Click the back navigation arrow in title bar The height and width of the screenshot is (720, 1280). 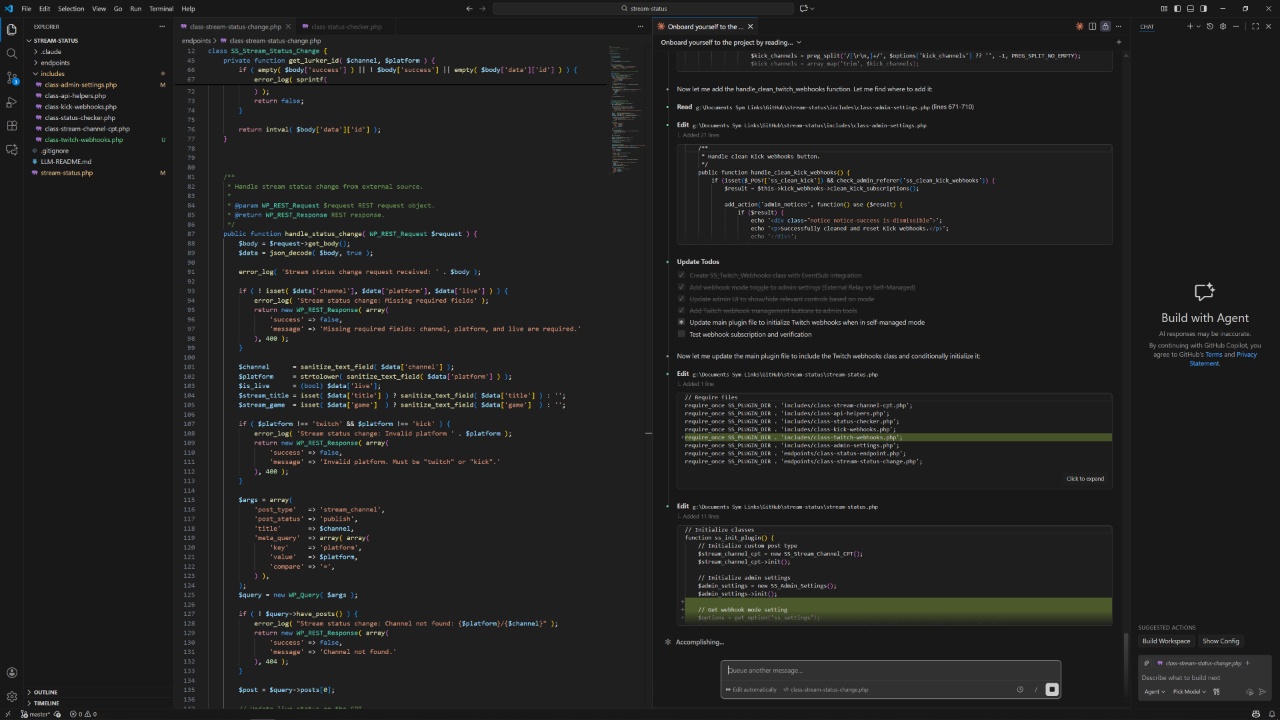pos(469,8)
